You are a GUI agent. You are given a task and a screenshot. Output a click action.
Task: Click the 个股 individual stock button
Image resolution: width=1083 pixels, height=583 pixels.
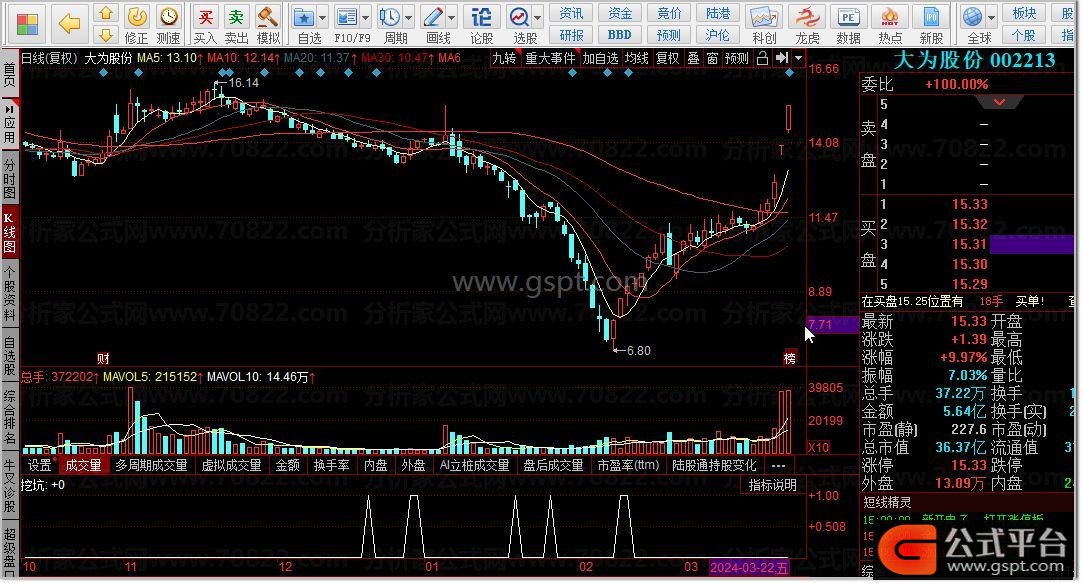tap(1024, 35)
